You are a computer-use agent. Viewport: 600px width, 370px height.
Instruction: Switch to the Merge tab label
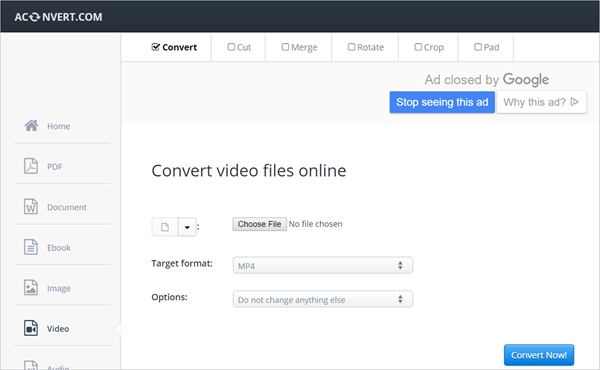pos(304,47)
